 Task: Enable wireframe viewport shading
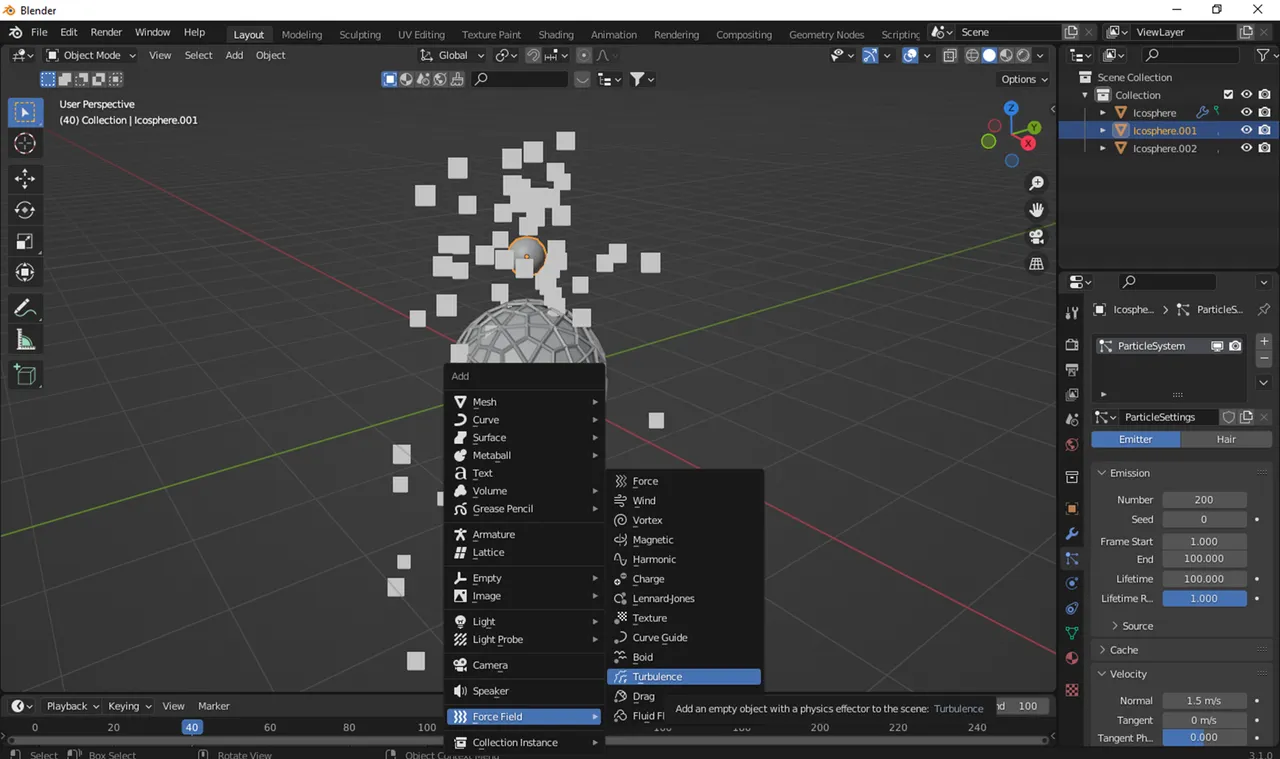(972, 55)
